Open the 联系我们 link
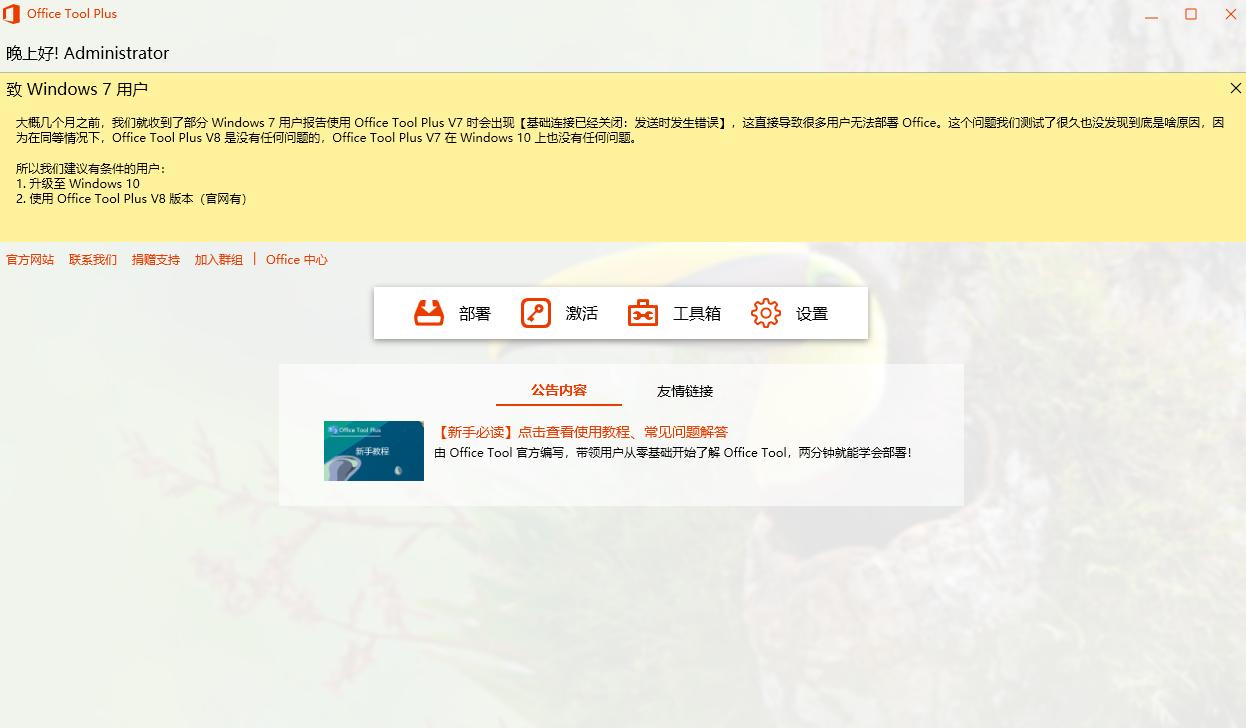 pos(93,259)
